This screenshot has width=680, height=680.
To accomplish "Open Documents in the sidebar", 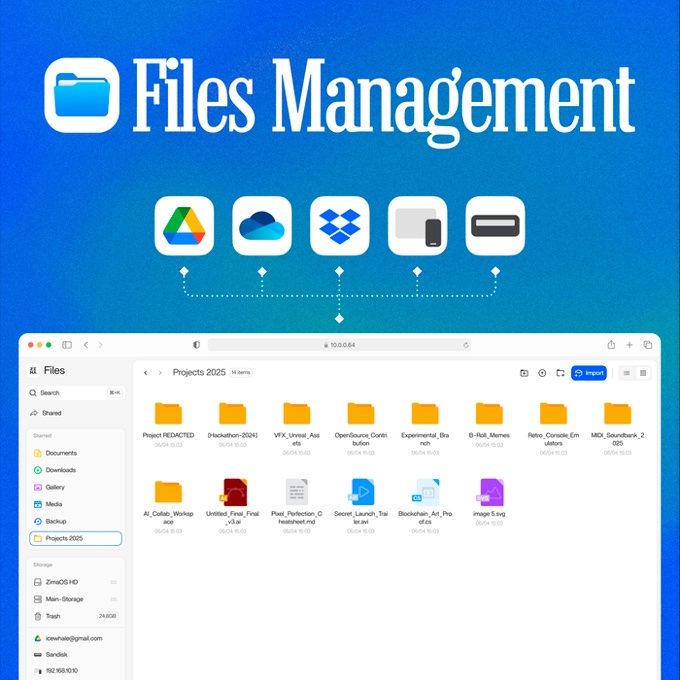I will [75, 453].
